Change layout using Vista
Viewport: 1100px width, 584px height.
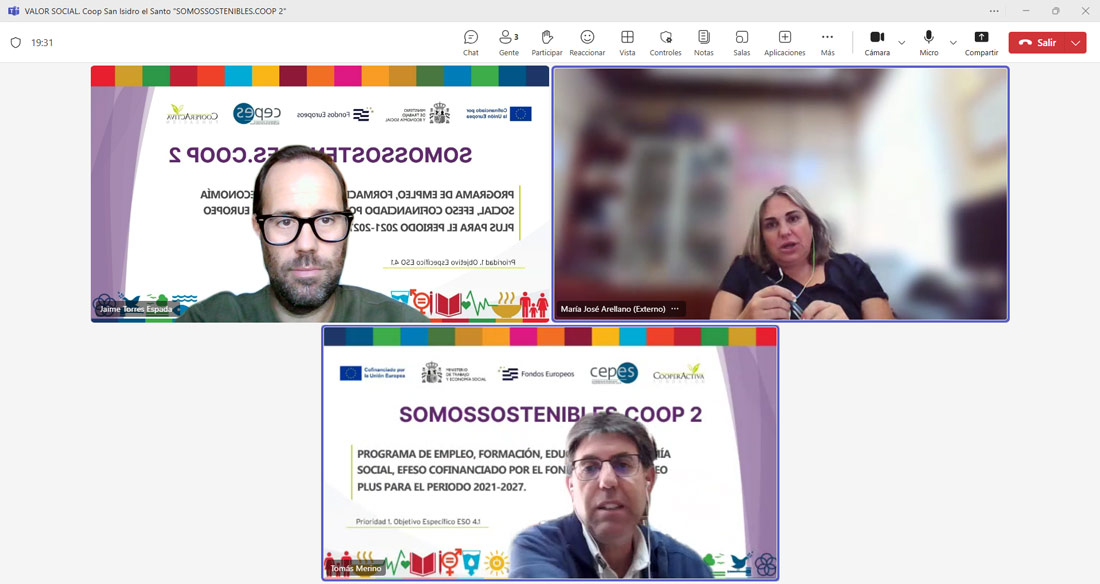click(x=627, y=43)
